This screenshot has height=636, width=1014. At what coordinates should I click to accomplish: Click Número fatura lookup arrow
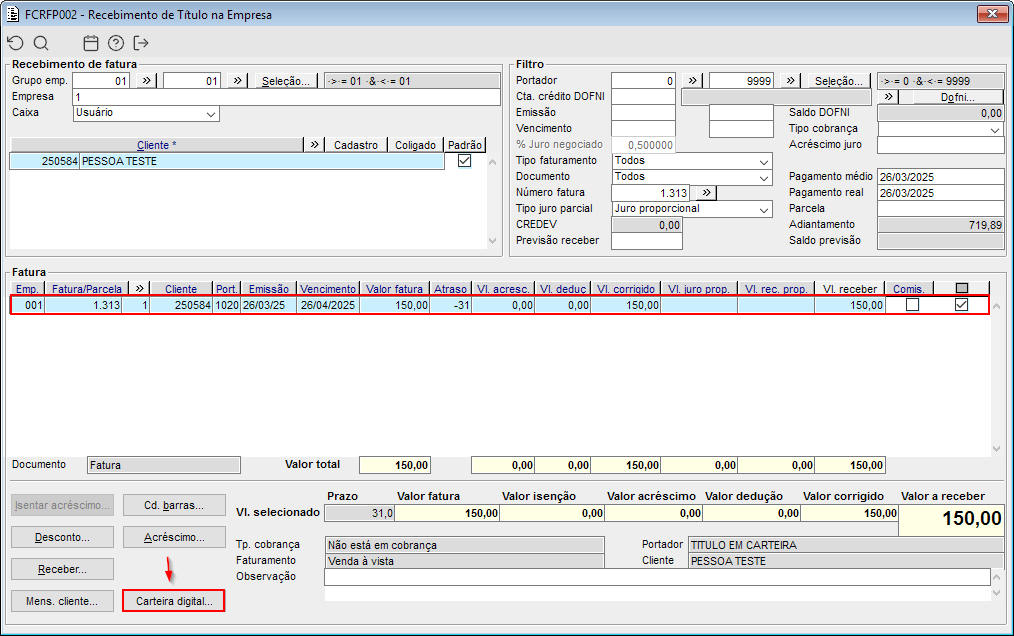coord(706,193)
